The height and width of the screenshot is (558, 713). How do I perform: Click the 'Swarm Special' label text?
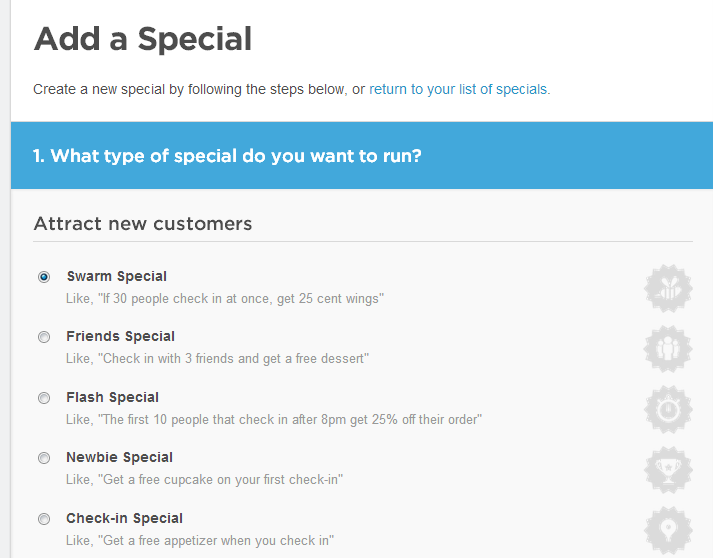[116, 276]
